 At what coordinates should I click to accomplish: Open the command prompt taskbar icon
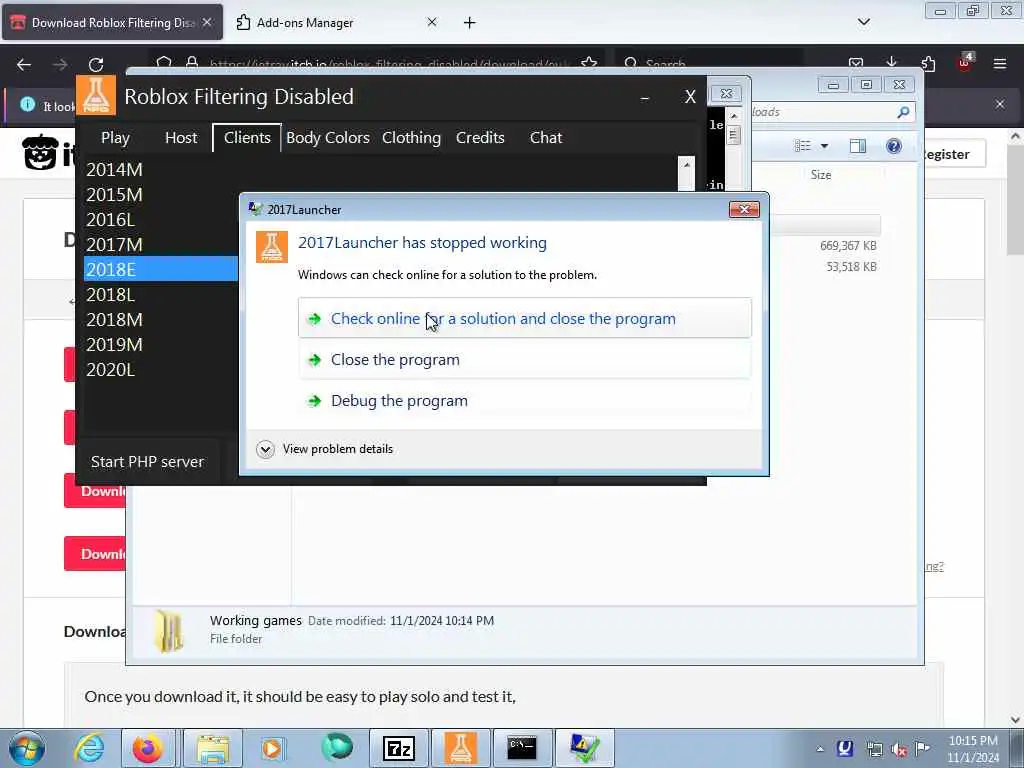tap(522, 748)
